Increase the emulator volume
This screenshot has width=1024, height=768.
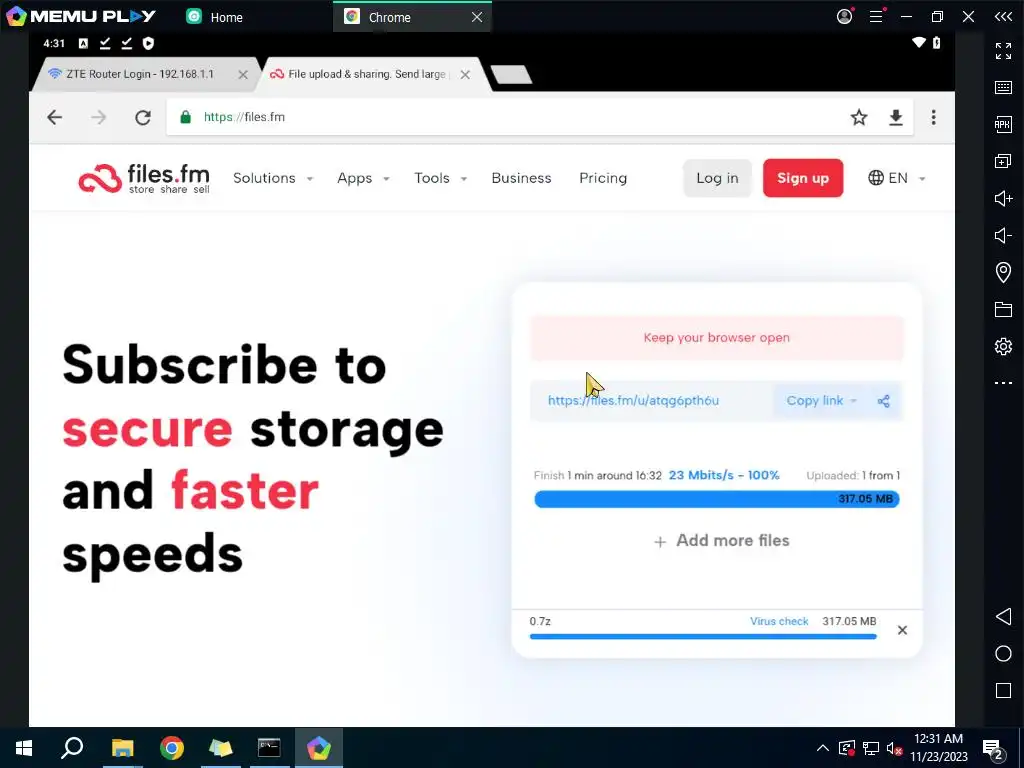(x=1003, y=199)
